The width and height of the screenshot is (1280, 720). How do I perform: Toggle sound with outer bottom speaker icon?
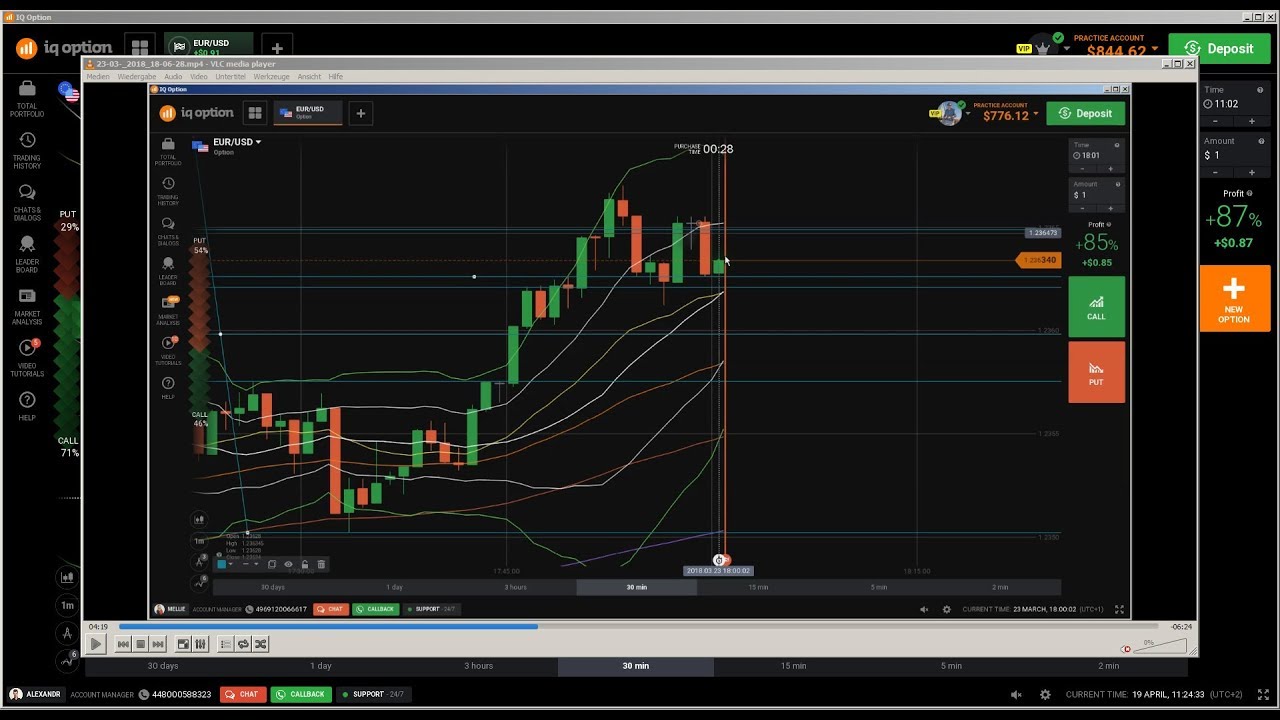(x=1016, y=694)
